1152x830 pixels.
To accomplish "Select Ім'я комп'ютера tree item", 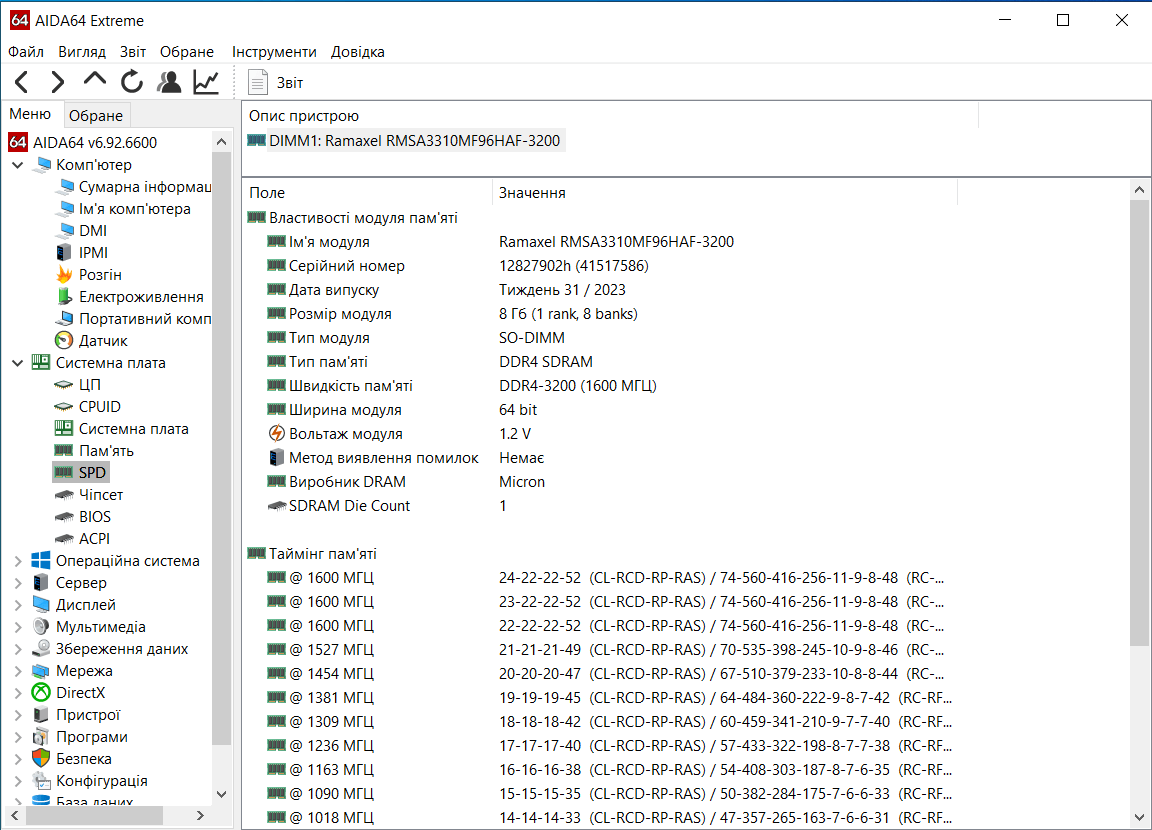I will pos(134,209).
